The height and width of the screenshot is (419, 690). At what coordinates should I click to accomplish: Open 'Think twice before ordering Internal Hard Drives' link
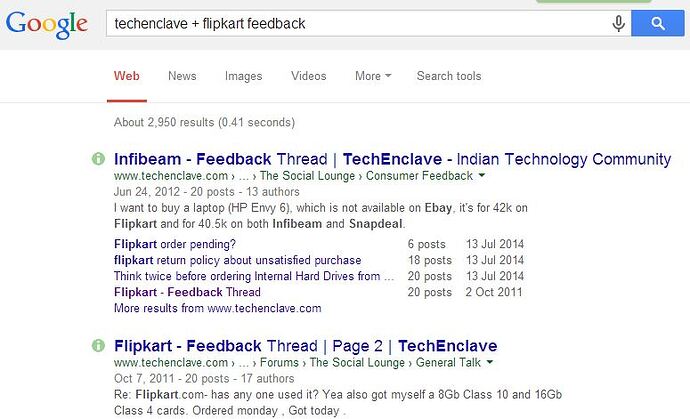254,276
